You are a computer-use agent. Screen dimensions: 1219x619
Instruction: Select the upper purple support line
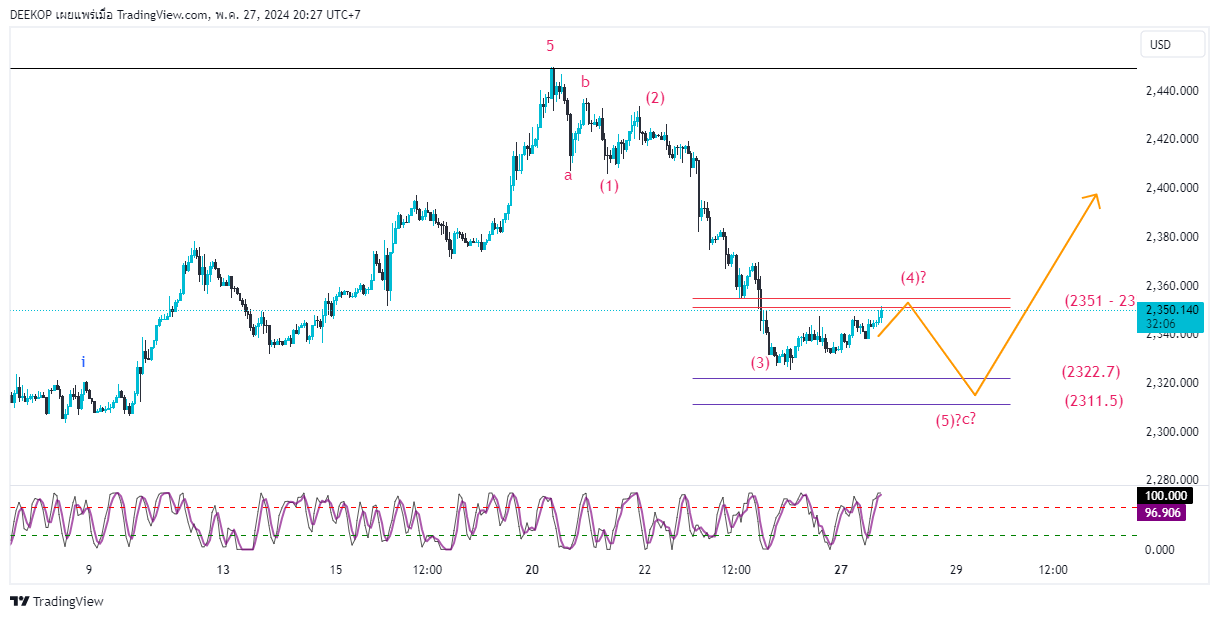pos(851,378)
